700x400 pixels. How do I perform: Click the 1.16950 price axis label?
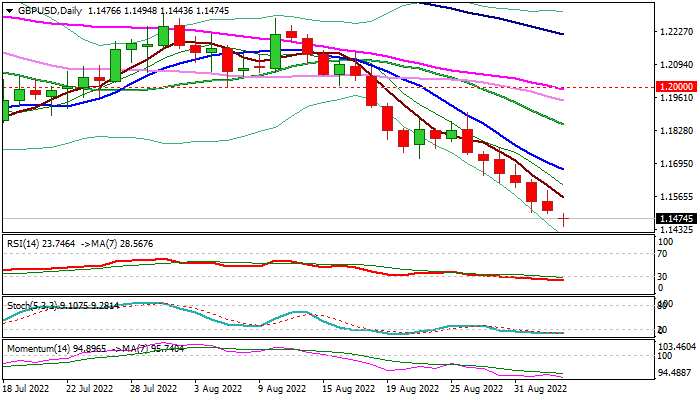[677, 164]
